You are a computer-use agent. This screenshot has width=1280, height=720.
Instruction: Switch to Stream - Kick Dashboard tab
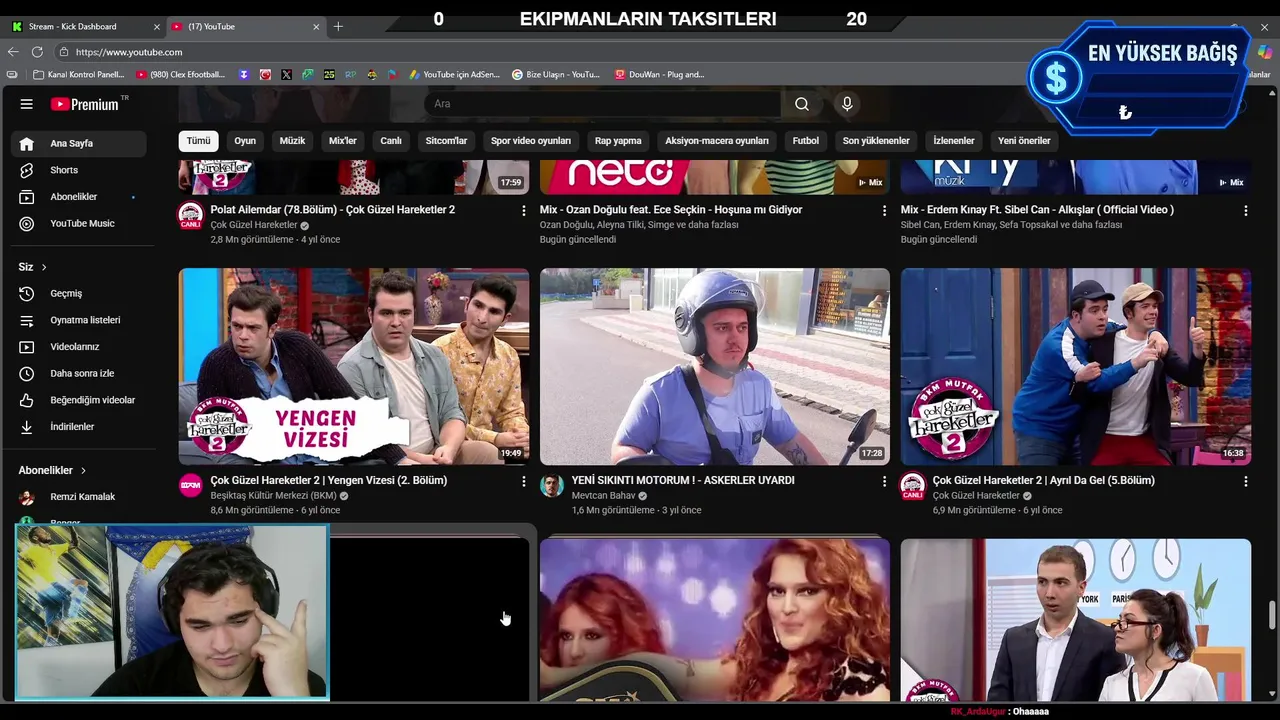tap(84, 26)
